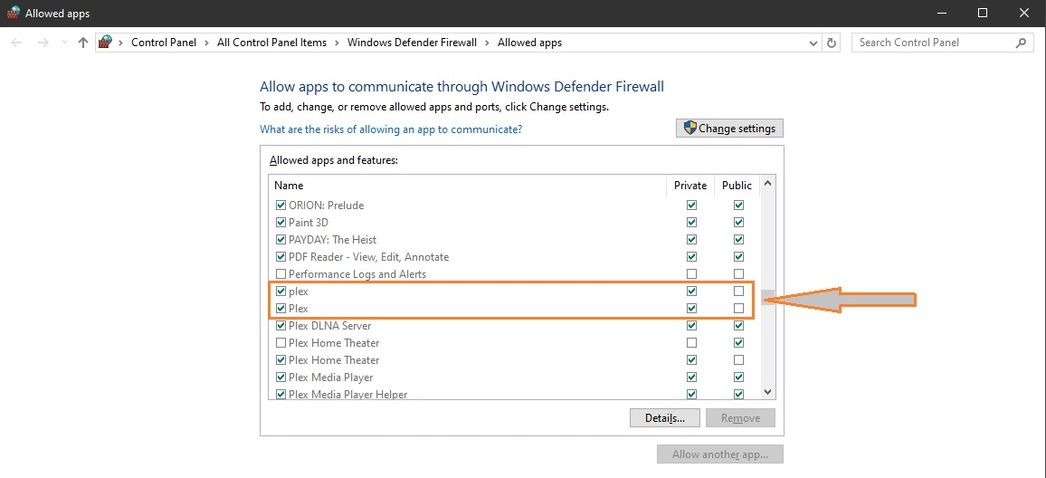This screenshot has width=1046, height=478.
Task: Select the ORION: Prelude row text
Action: coord(326,205)
